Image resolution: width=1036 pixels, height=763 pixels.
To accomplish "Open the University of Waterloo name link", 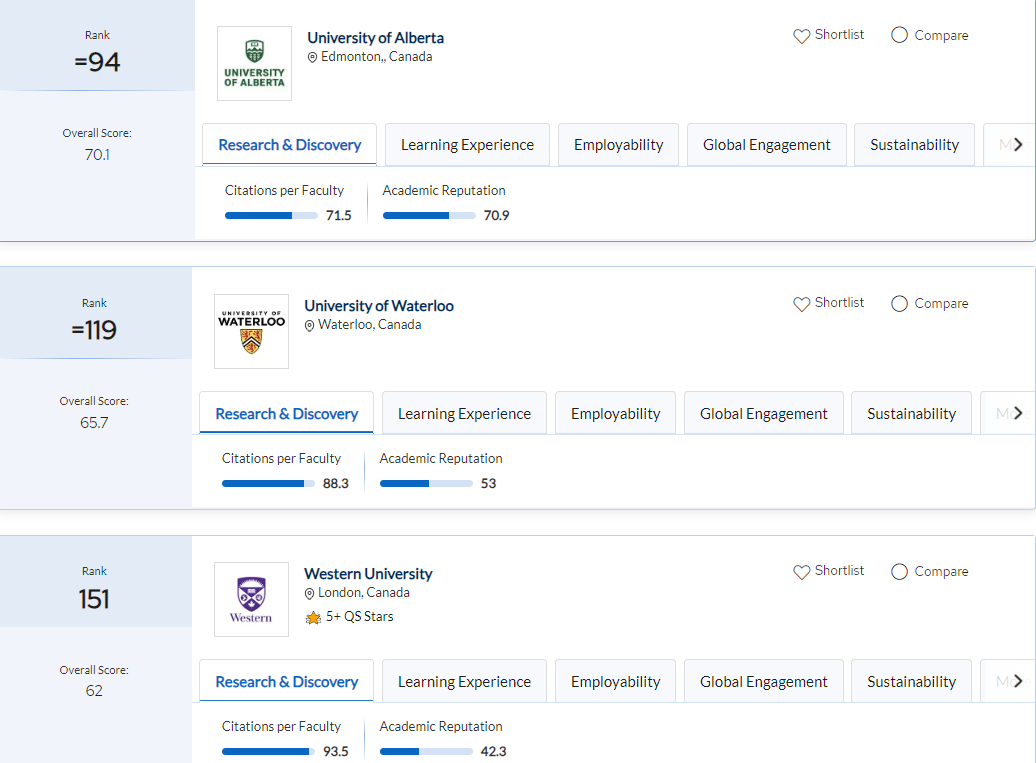I will (379, 306).
